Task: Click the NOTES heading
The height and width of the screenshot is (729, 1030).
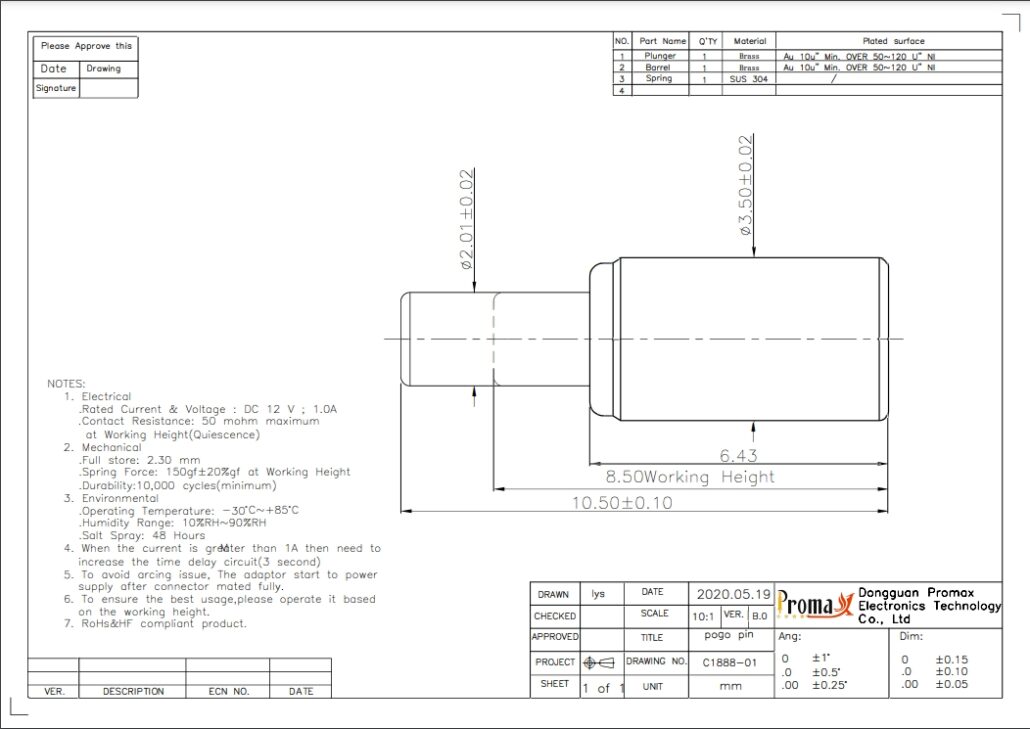Action: (x=66, y=384)
